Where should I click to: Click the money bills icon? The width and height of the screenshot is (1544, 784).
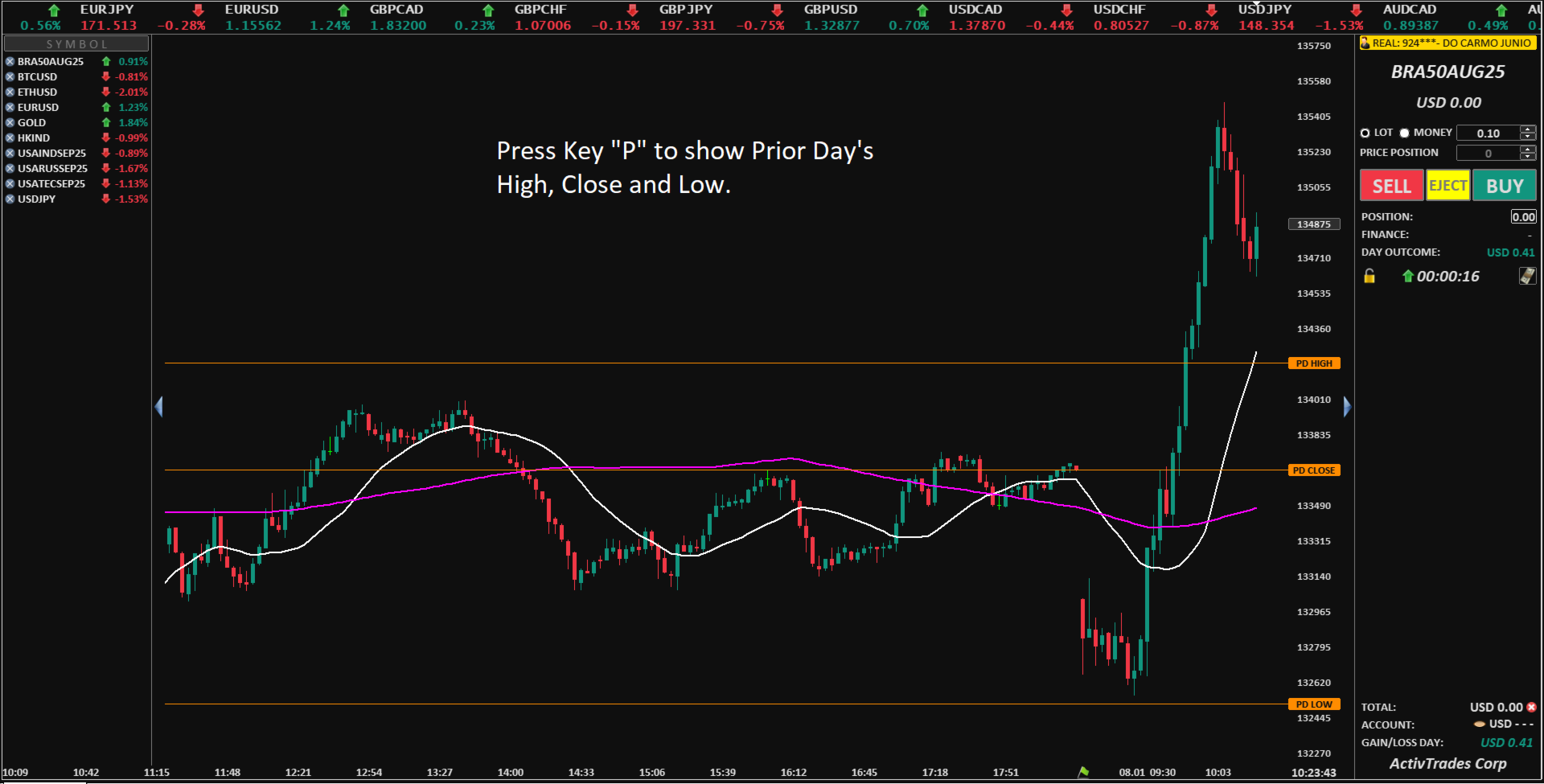pos(1527,276)
